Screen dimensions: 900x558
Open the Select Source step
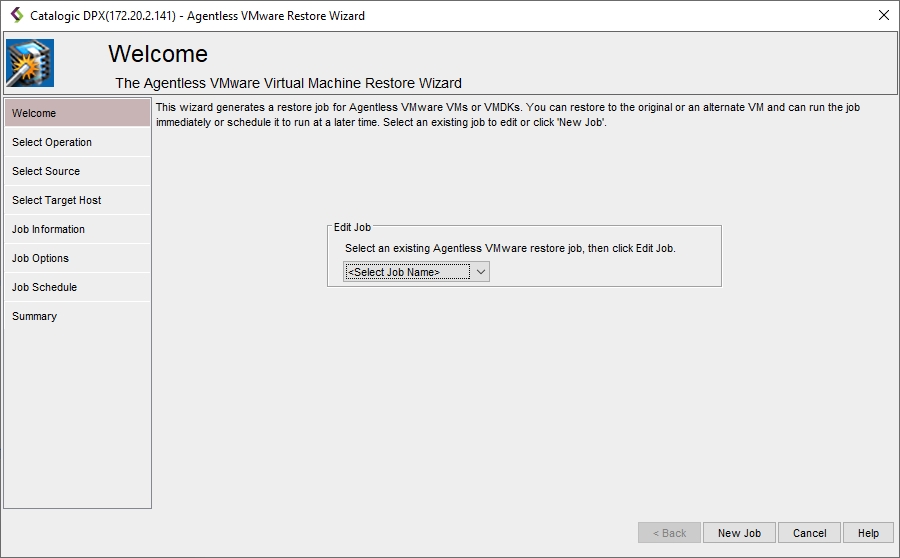point(77,171)
